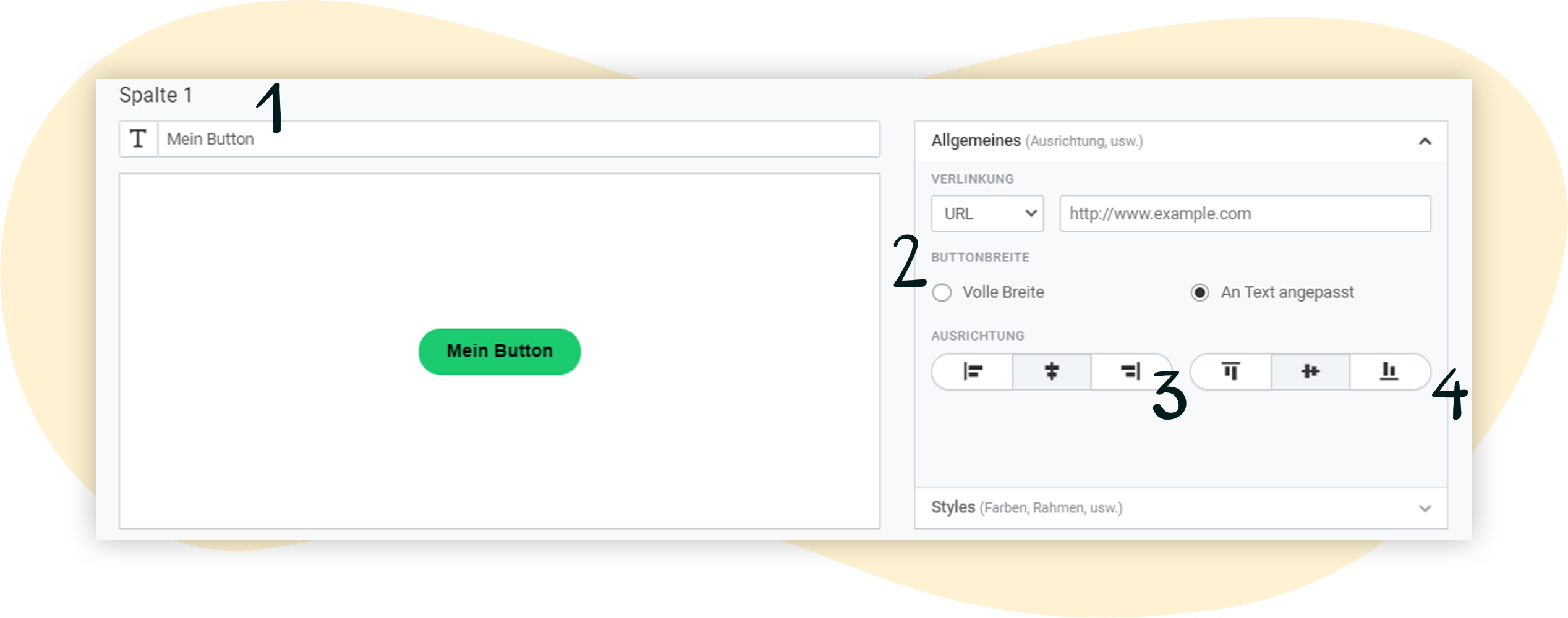Open the URL dropdown

pyautogui.click(x=987, y=213)
